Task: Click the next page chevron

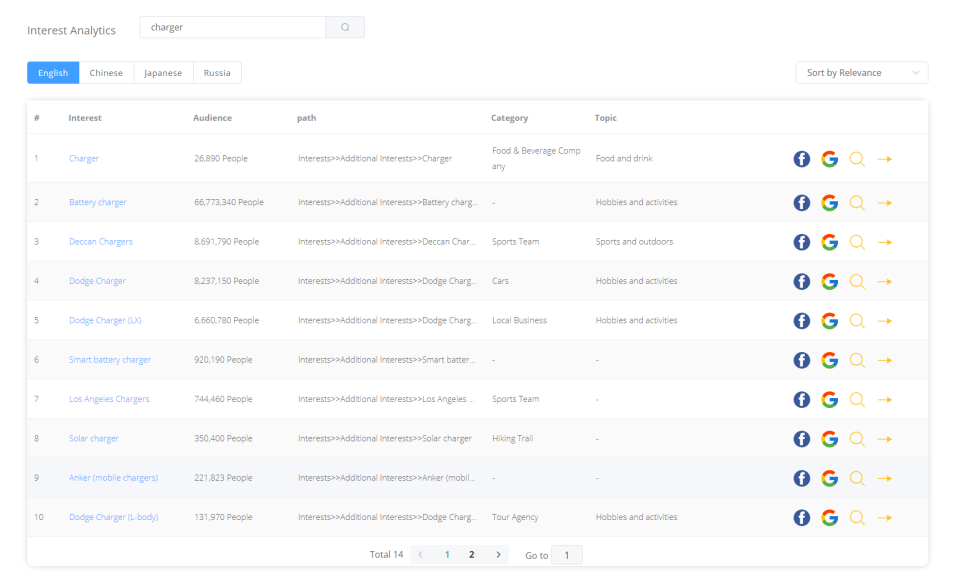Action: (x=498, y=555)
